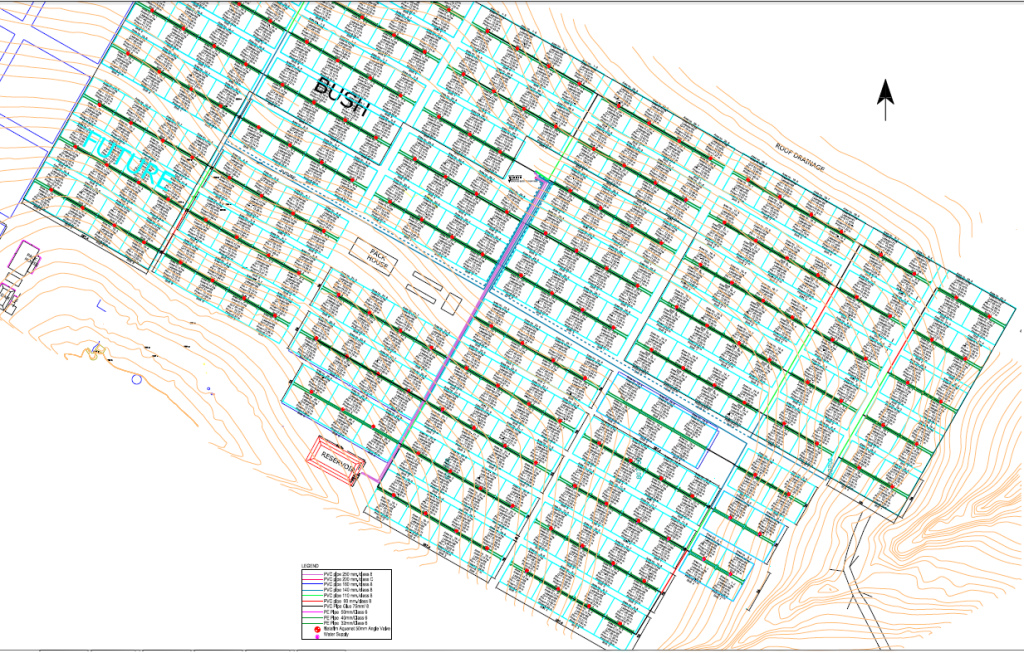Screen dimensions: 1024x653
Task: Click the light green 110 mm PVC legend line
Action: tap(312, 597)
